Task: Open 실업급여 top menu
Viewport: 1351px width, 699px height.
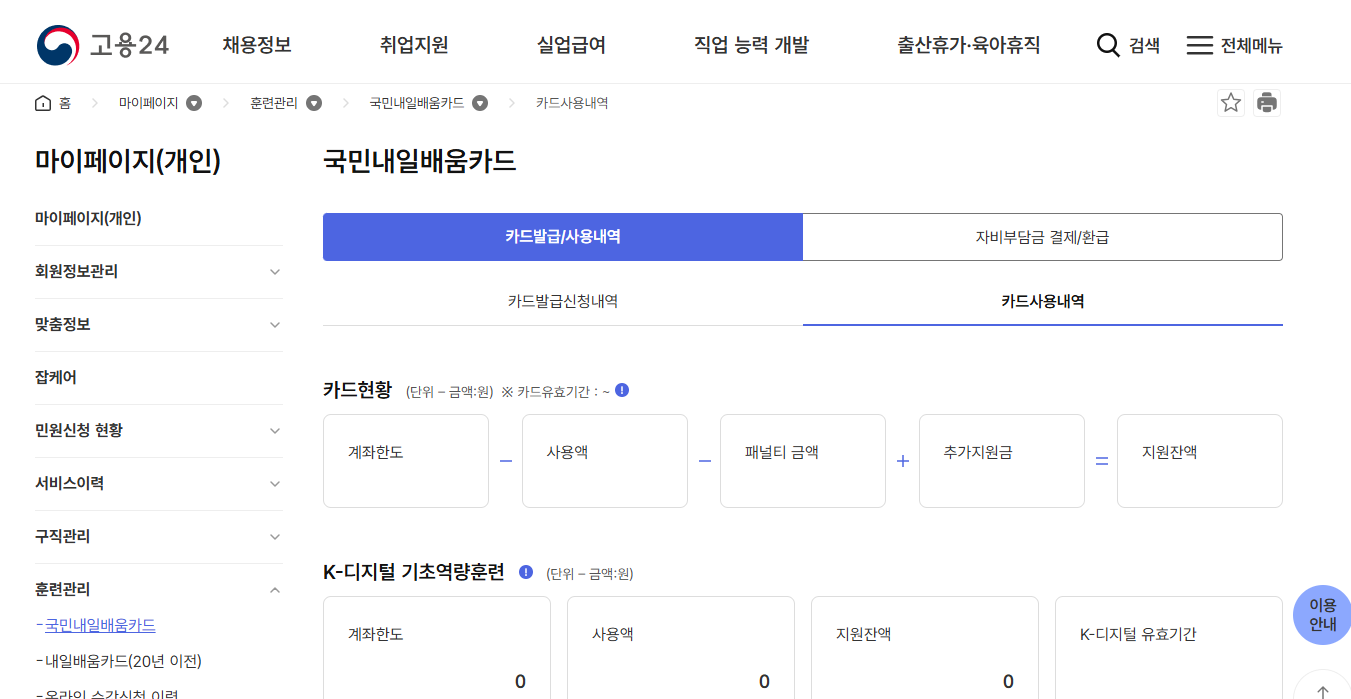Action: 571,45
